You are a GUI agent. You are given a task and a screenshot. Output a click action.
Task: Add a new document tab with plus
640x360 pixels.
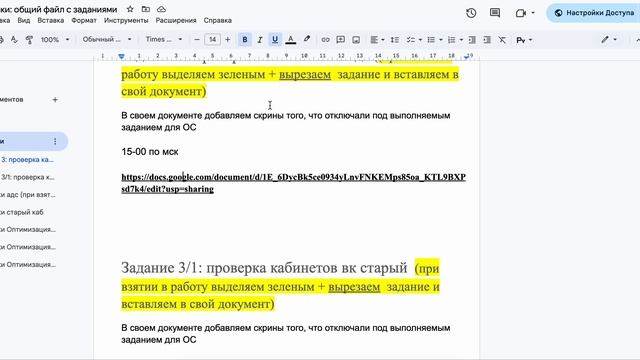tap(55, 100)
